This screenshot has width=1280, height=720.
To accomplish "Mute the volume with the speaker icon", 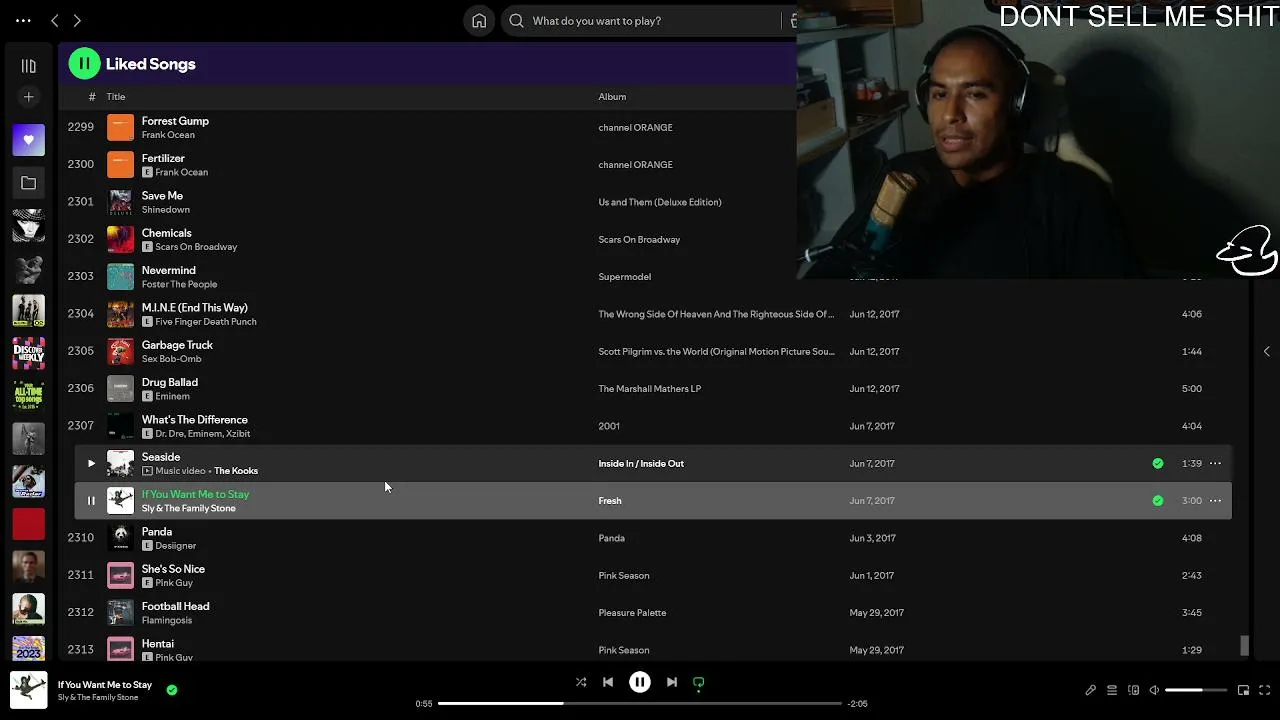I will [1154, 690].
